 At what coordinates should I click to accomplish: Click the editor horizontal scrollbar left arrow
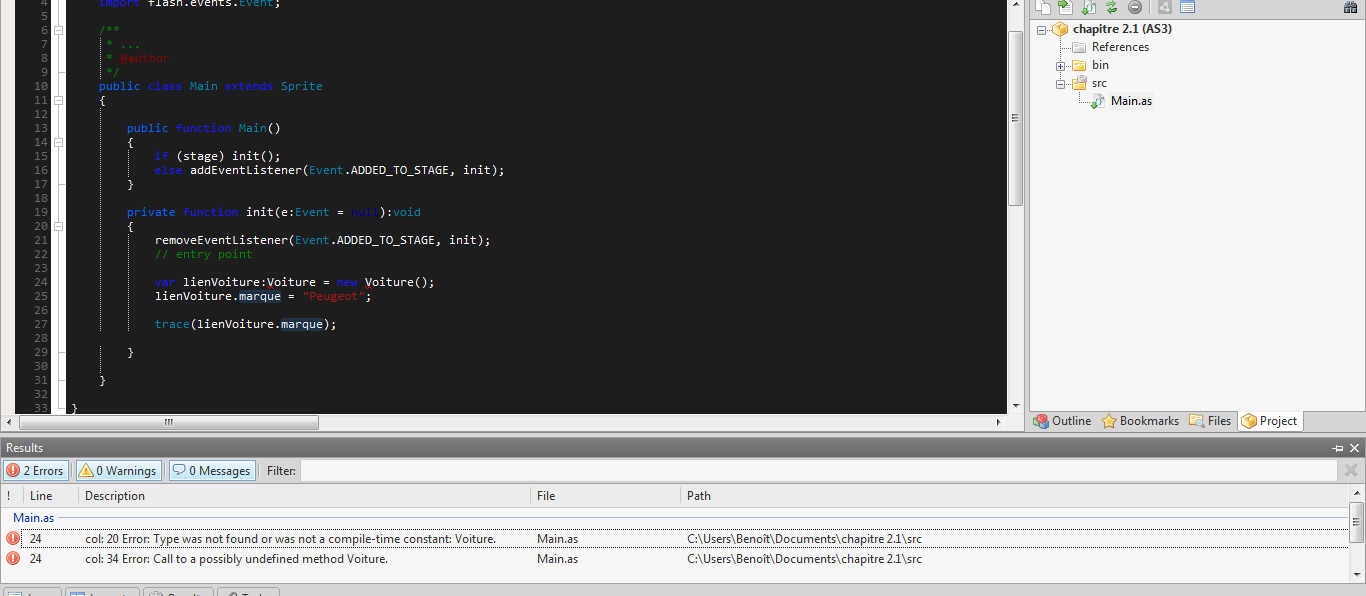8,422
